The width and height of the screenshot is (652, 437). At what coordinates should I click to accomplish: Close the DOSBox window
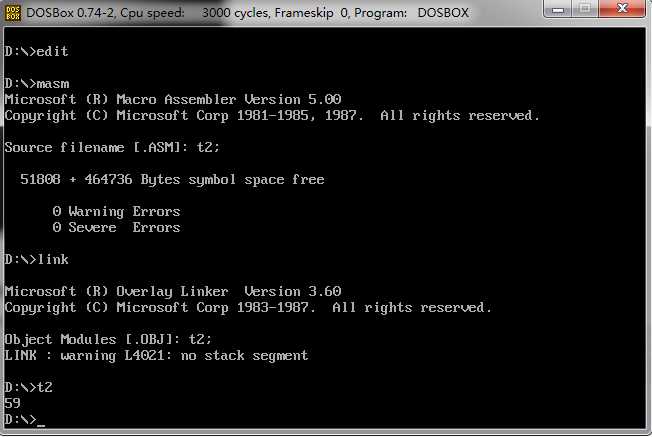click(x=622, y=9)
